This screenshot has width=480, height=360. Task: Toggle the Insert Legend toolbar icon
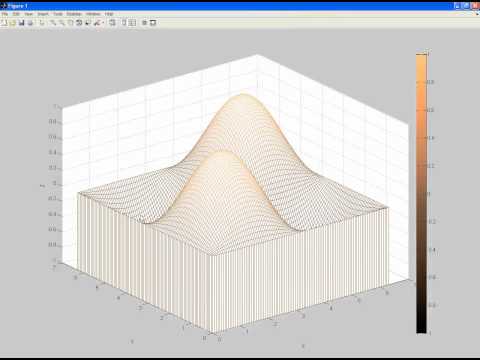[x=132, y=23]
